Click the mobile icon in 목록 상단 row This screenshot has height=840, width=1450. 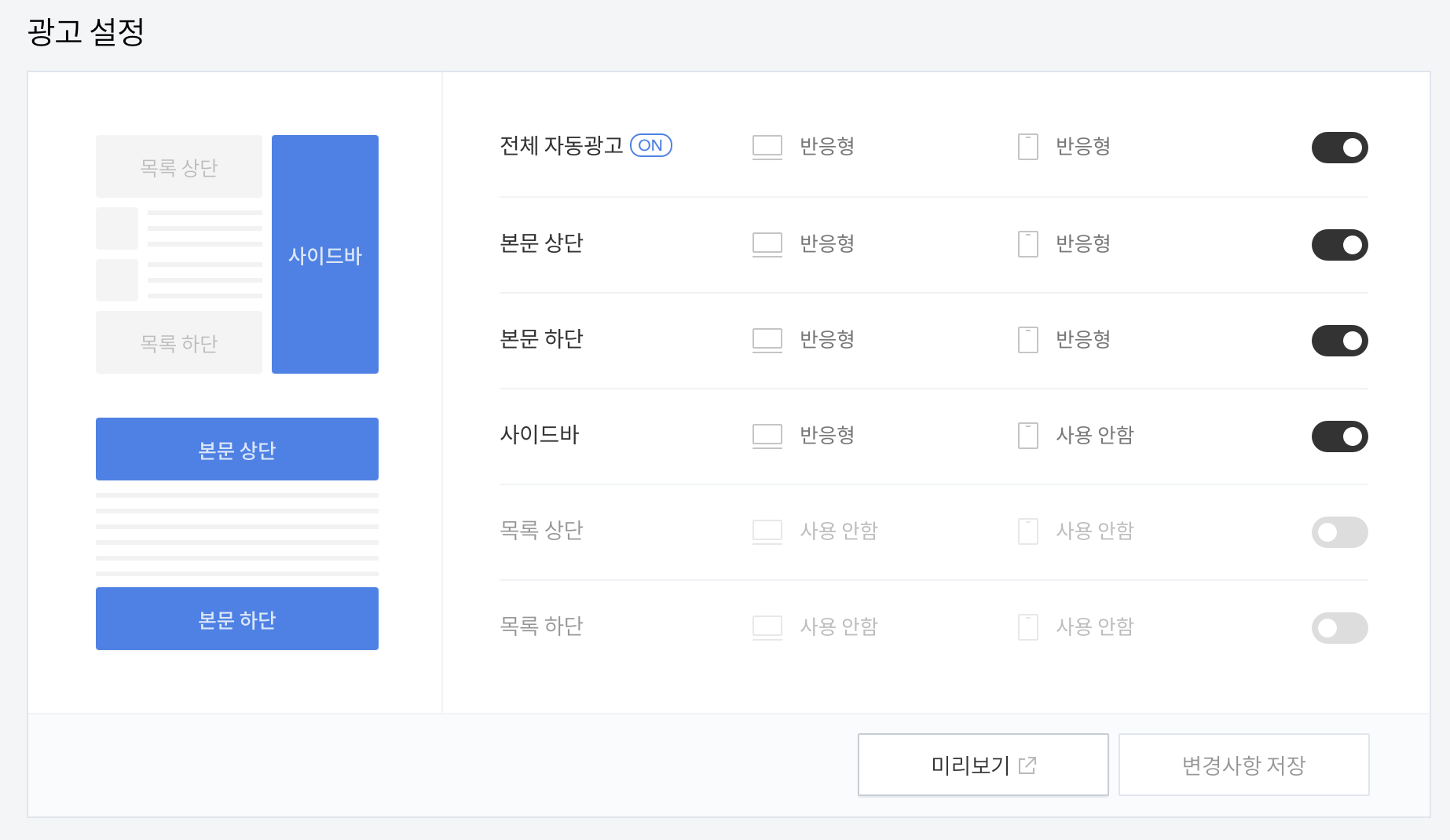tap(1028, 531)
